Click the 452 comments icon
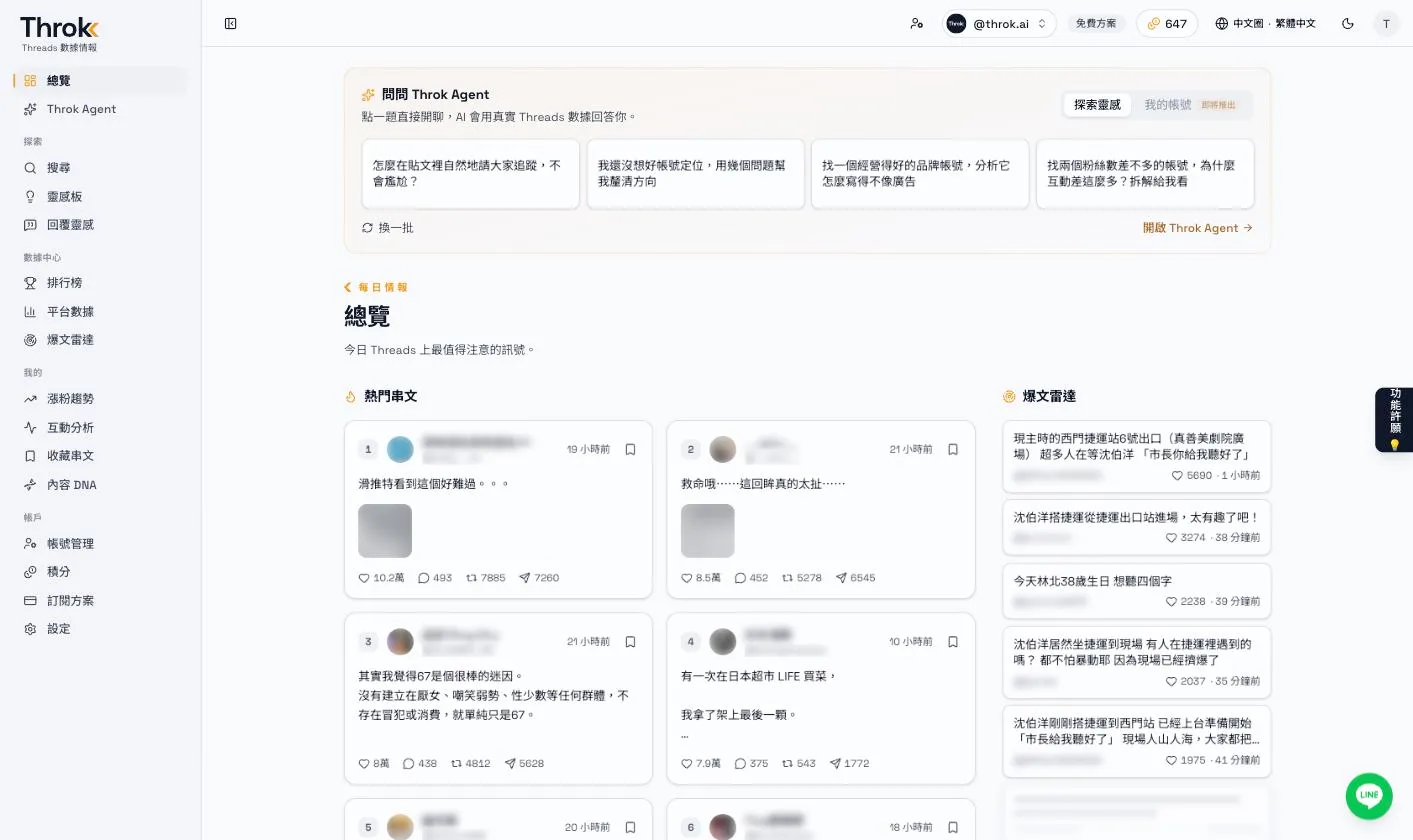The width and height of the screenshot is (1413, 840). pos(740,578)
